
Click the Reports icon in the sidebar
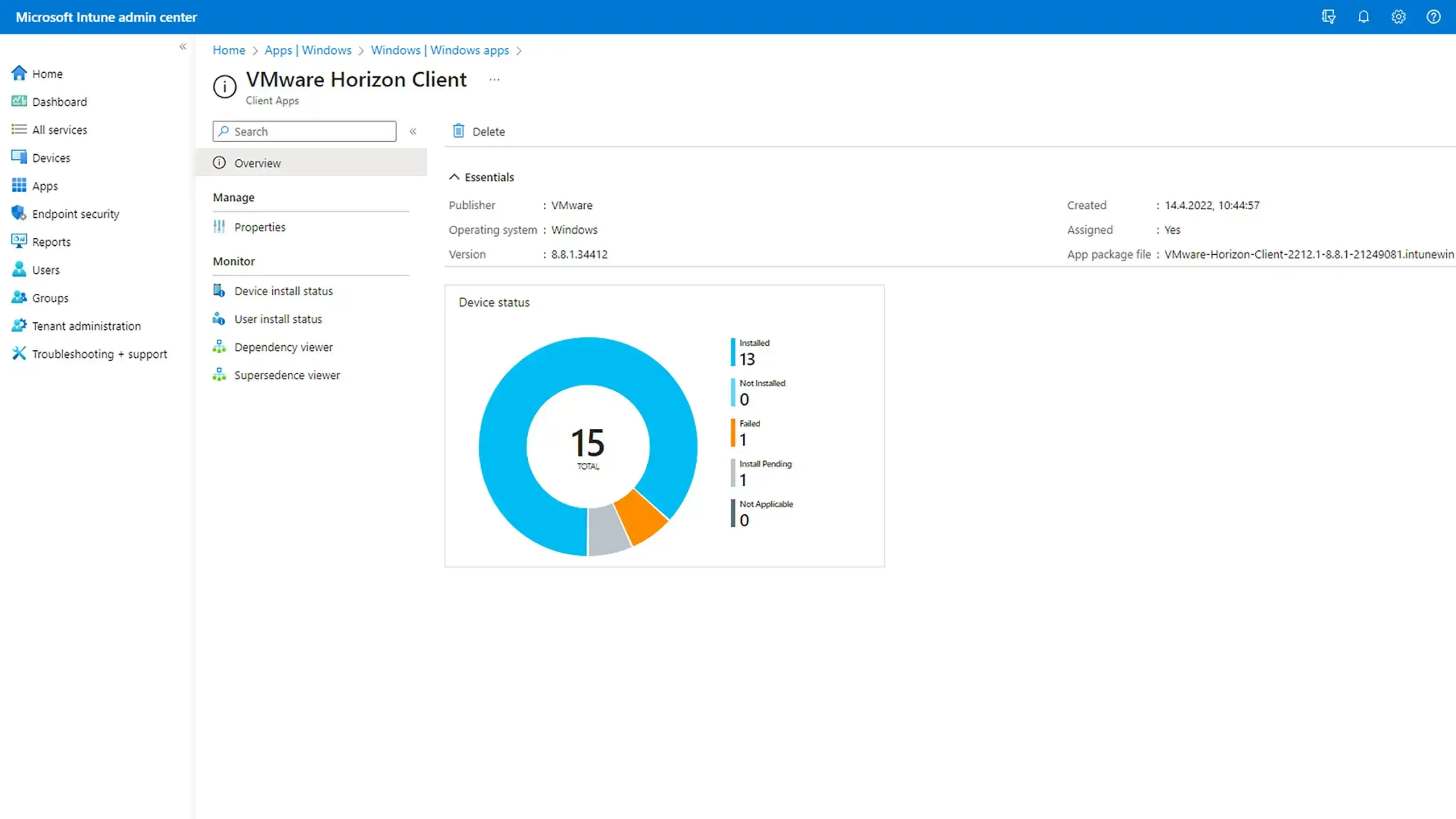[x=19, y=241]
